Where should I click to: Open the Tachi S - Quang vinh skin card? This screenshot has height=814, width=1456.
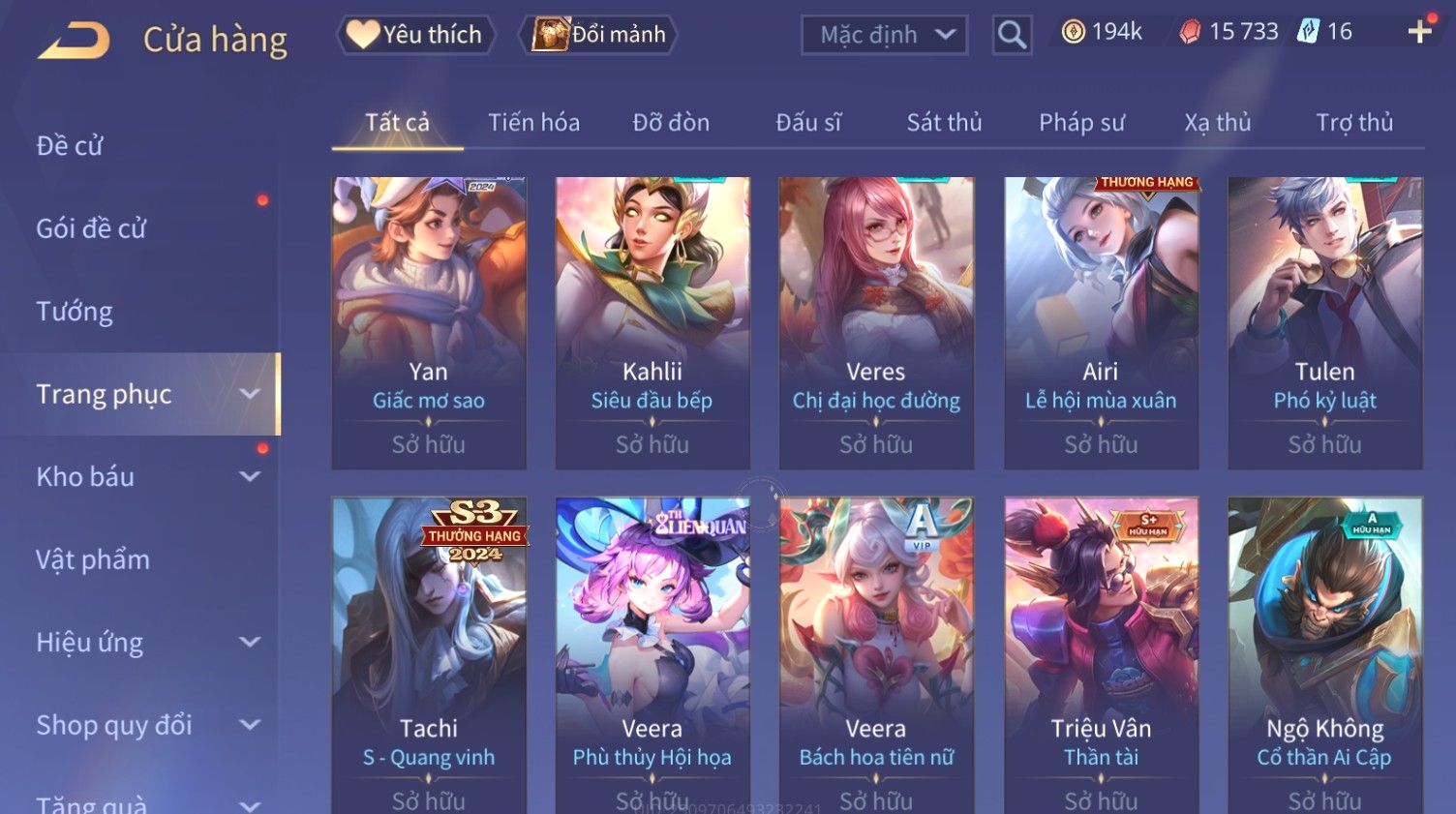click(x=429, y=656)
